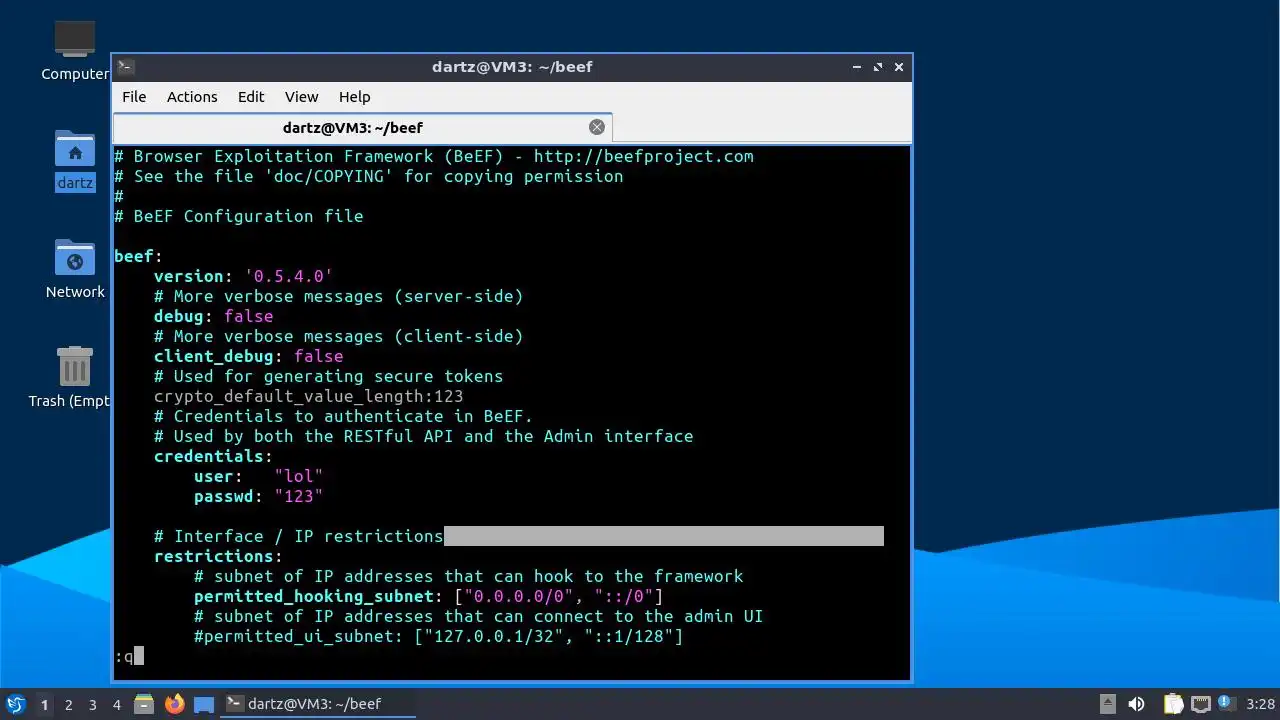Click the 'credentials:' line

(x=213, y=456)
